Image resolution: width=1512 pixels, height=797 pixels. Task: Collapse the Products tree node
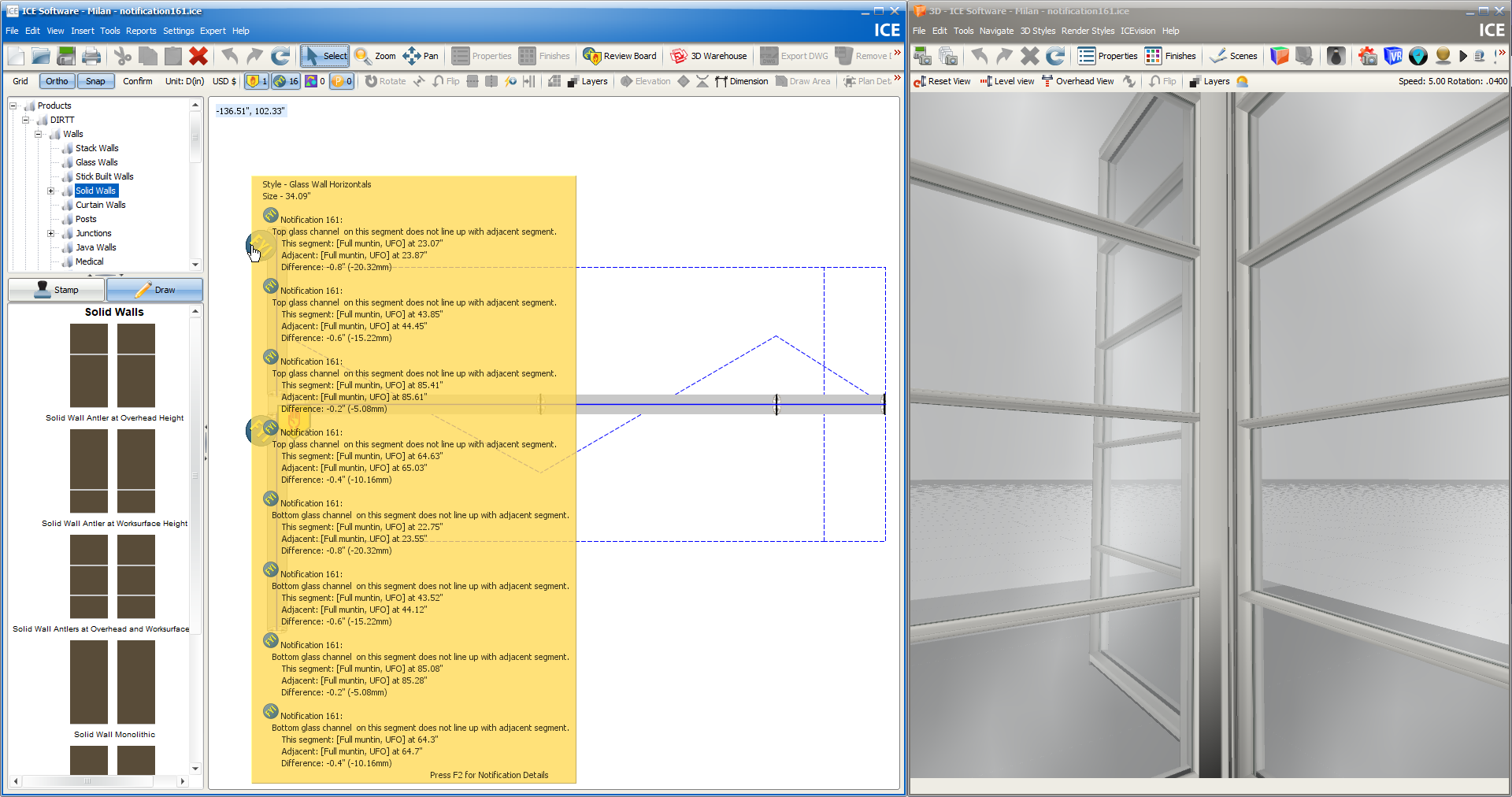point(13,106)
